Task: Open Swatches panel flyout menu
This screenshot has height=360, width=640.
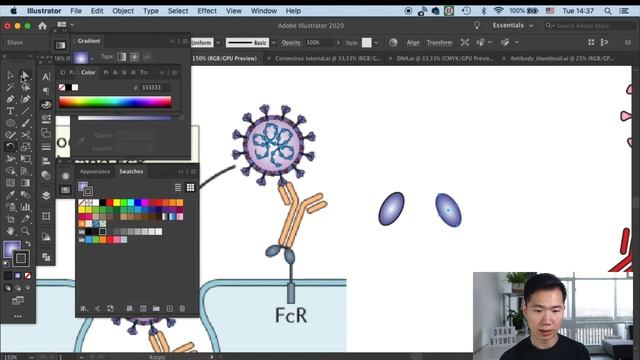Action: [194, 172]
